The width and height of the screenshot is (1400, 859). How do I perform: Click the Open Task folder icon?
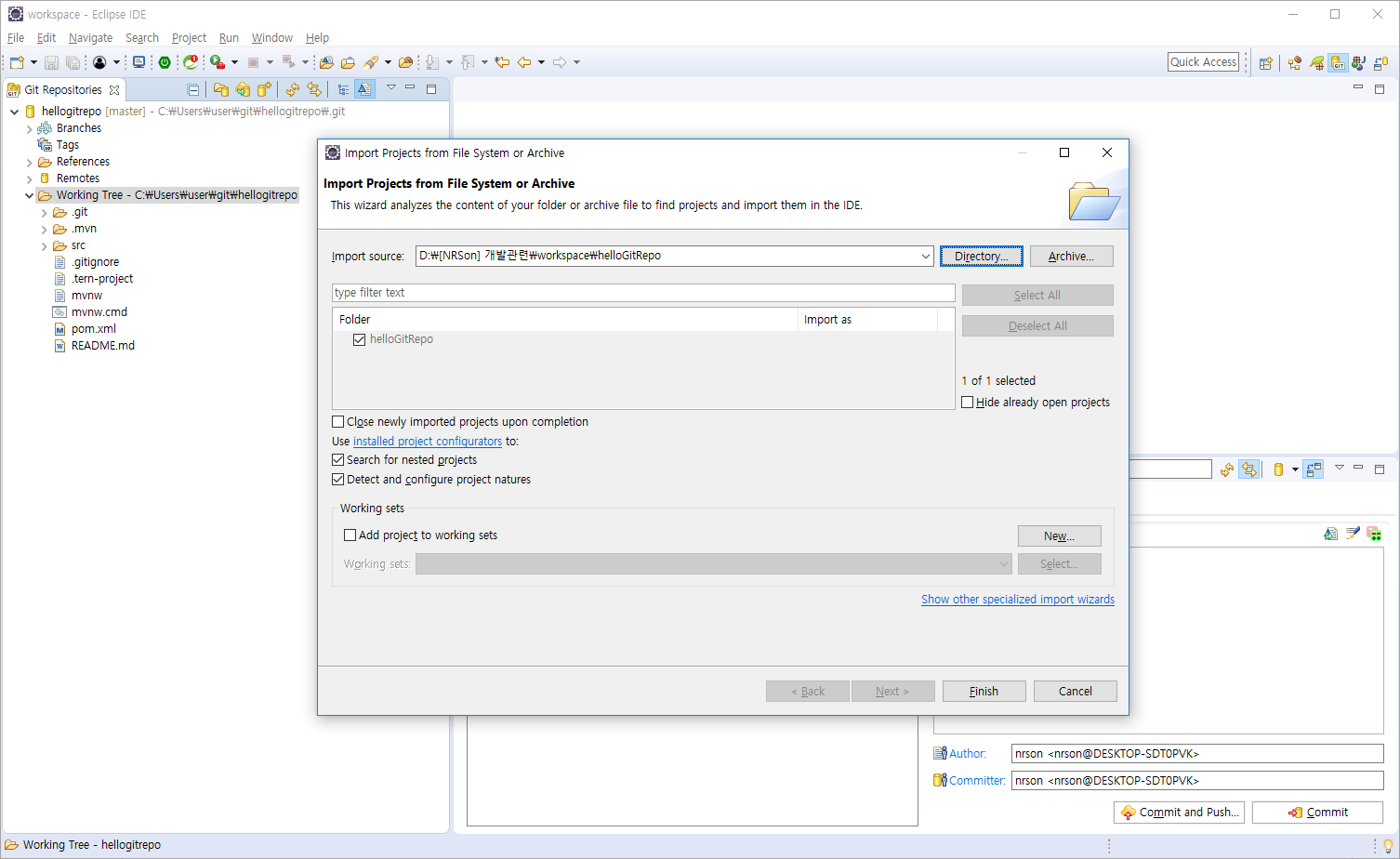coord(348,62)
